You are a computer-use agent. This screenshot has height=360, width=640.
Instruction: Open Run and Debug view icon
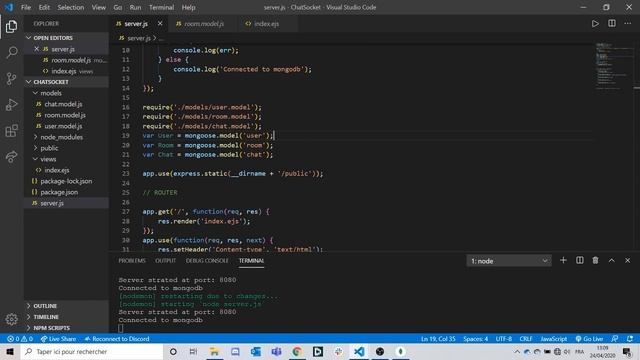[x=11, y=104]
